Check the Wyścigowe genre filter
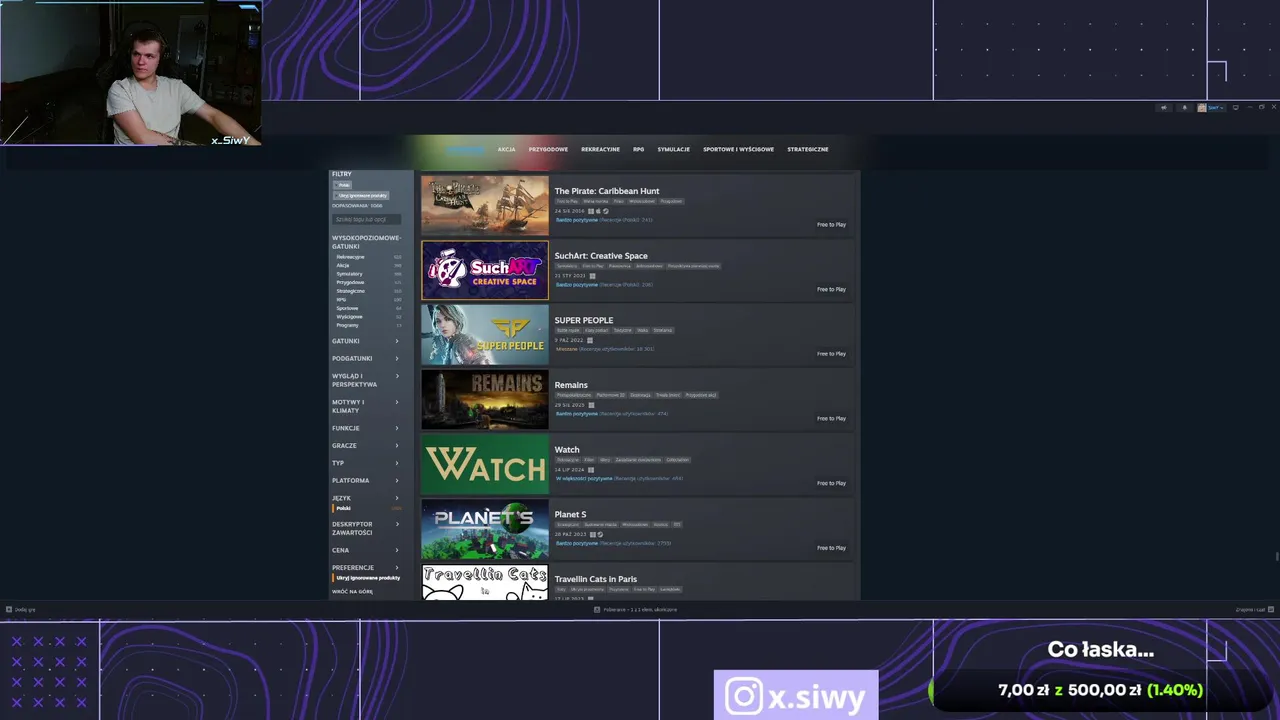 click(368, 317)
